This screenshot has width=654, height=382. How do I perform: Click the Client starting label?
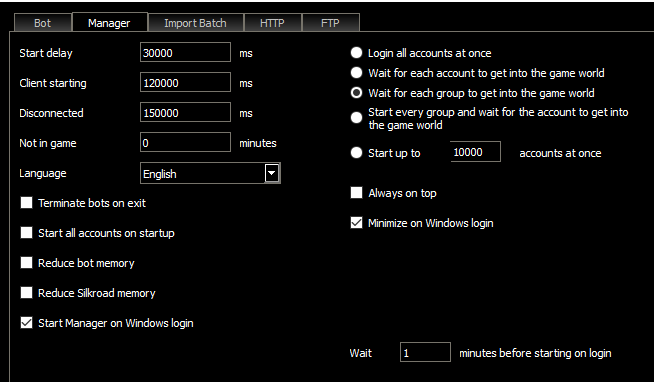coord(53,83)
